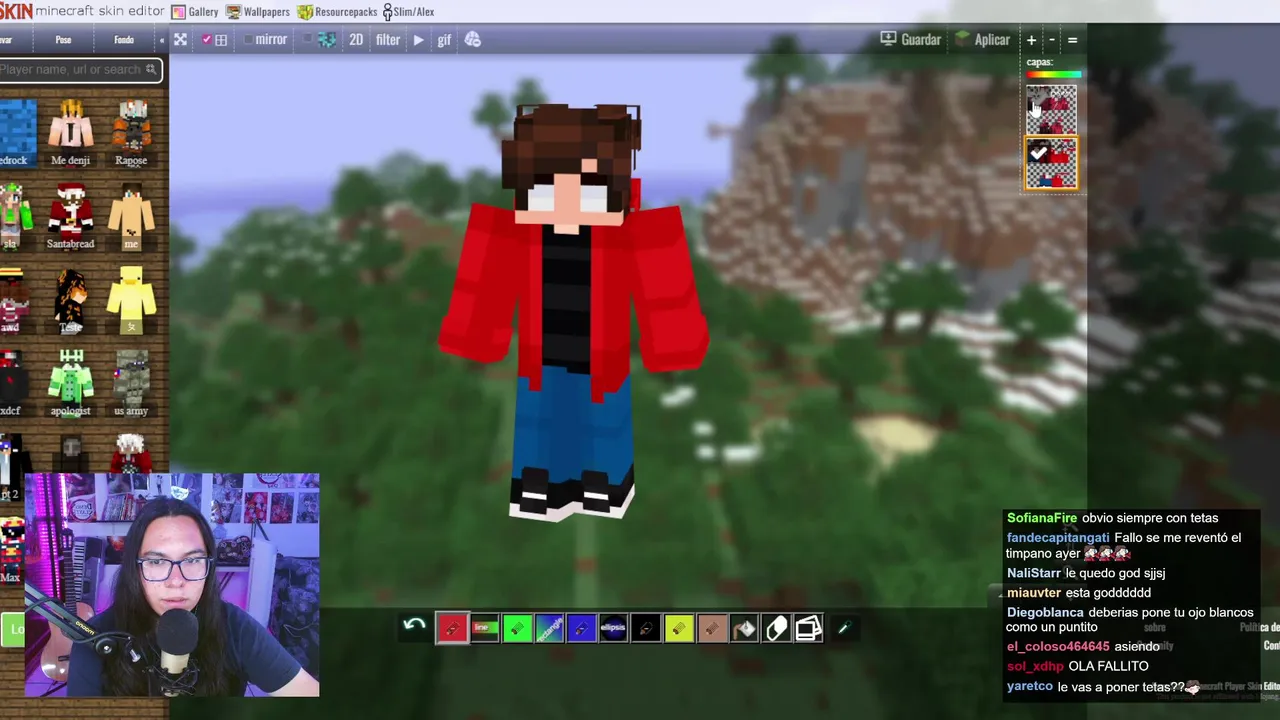Collapse sidebar with the double-arrow icon
1280x720 pixels.
(161, 40)
